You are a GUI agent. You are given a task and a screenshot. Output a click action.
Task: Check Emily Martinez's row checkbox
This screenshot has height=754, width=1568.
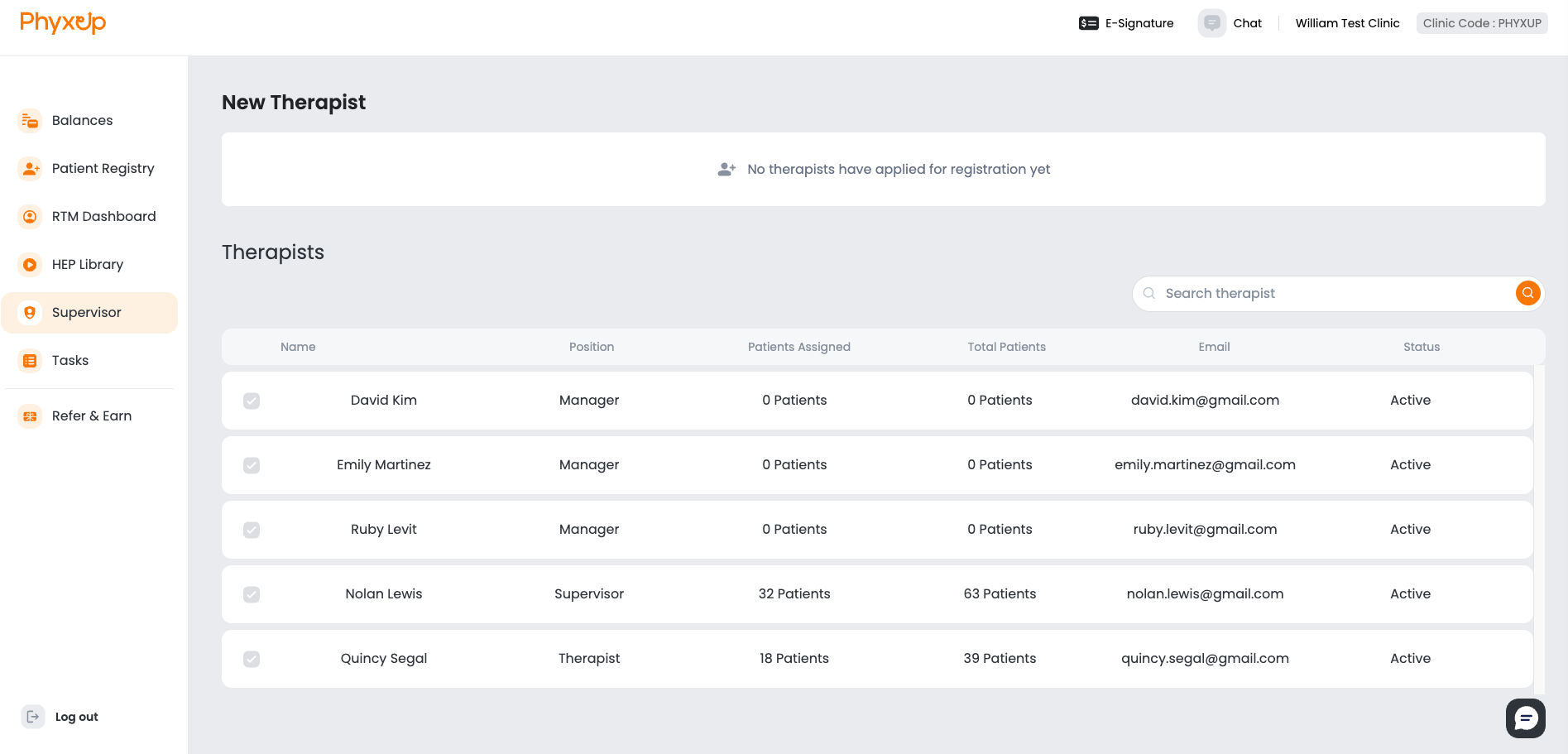[x=252, y=465]
